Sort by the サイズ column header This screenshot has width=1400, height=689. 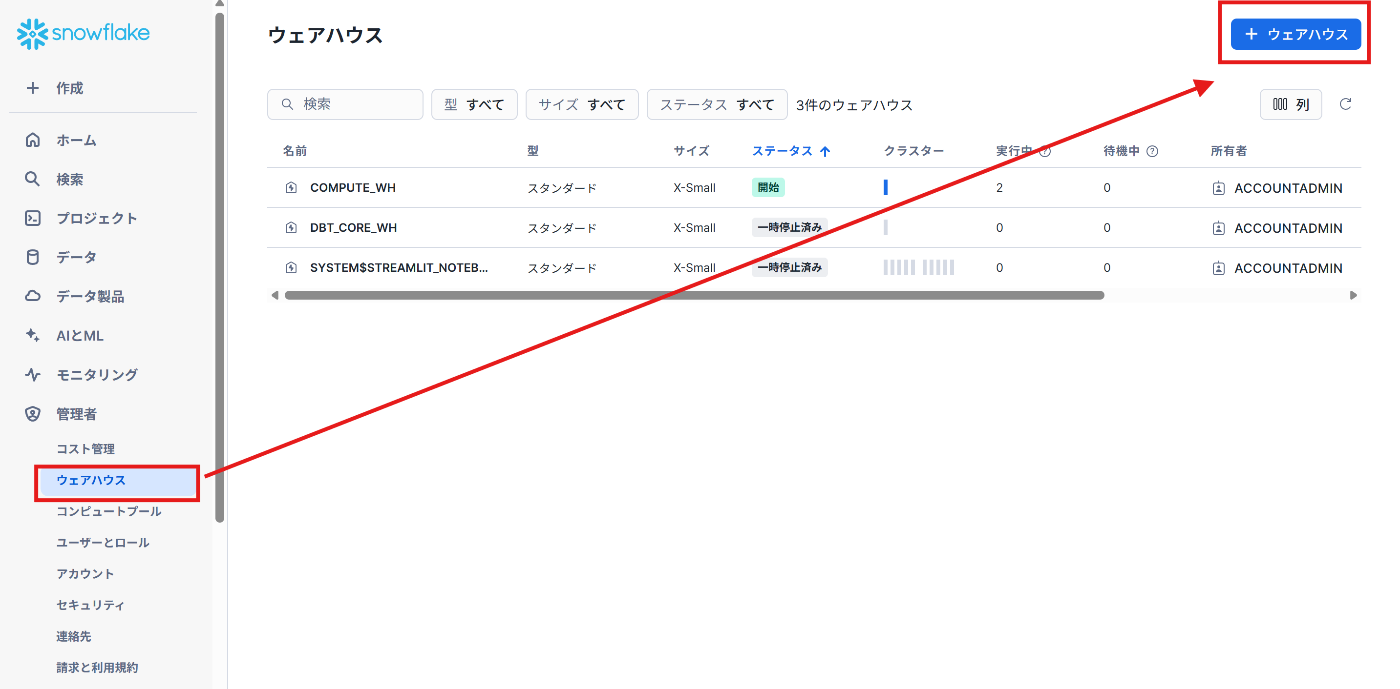pos(691,151)
